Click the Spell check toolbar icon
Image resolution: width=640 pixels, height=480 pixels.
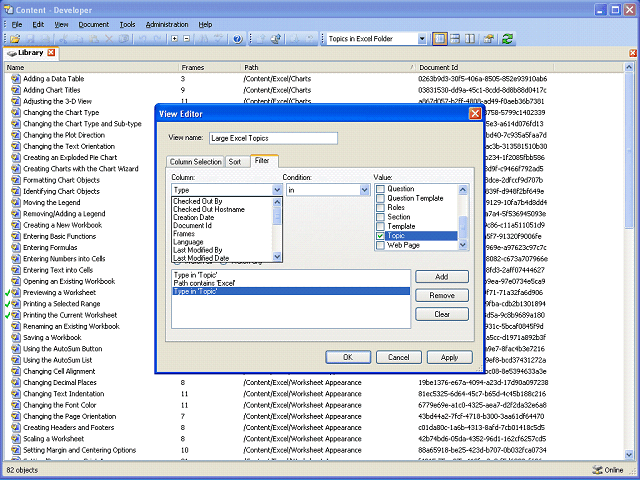click(219, 39)
